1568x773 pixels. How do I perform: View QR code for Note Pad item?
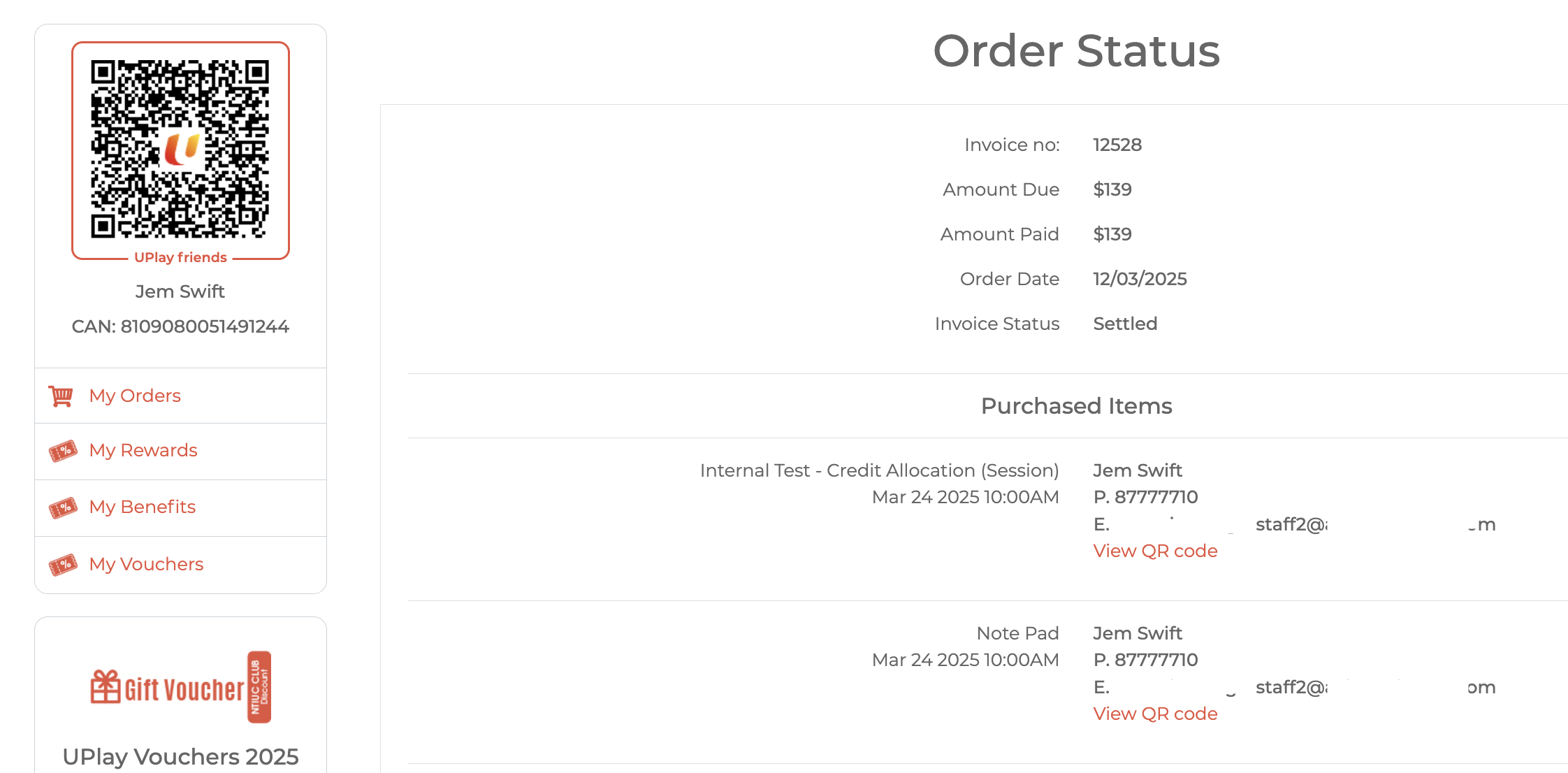(x=1155, y=714)
